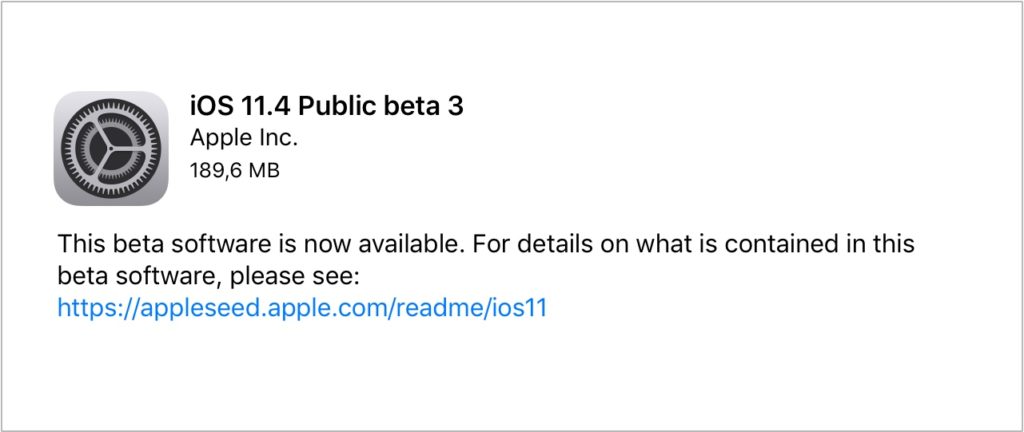Click the word "Apple" under the title
The width and height of the screenshot is (1024, 432).
tap(220, 137)
